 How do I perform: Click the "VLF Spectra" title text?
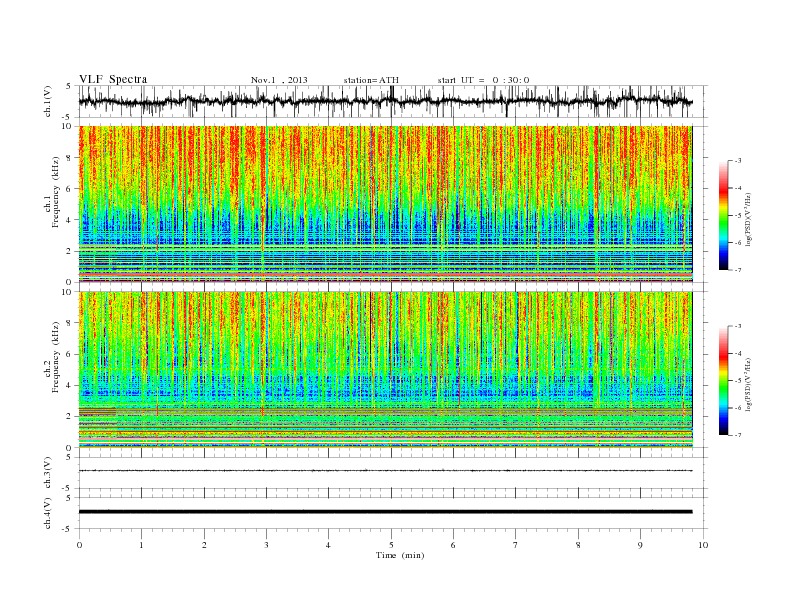[x=113, y=79]
